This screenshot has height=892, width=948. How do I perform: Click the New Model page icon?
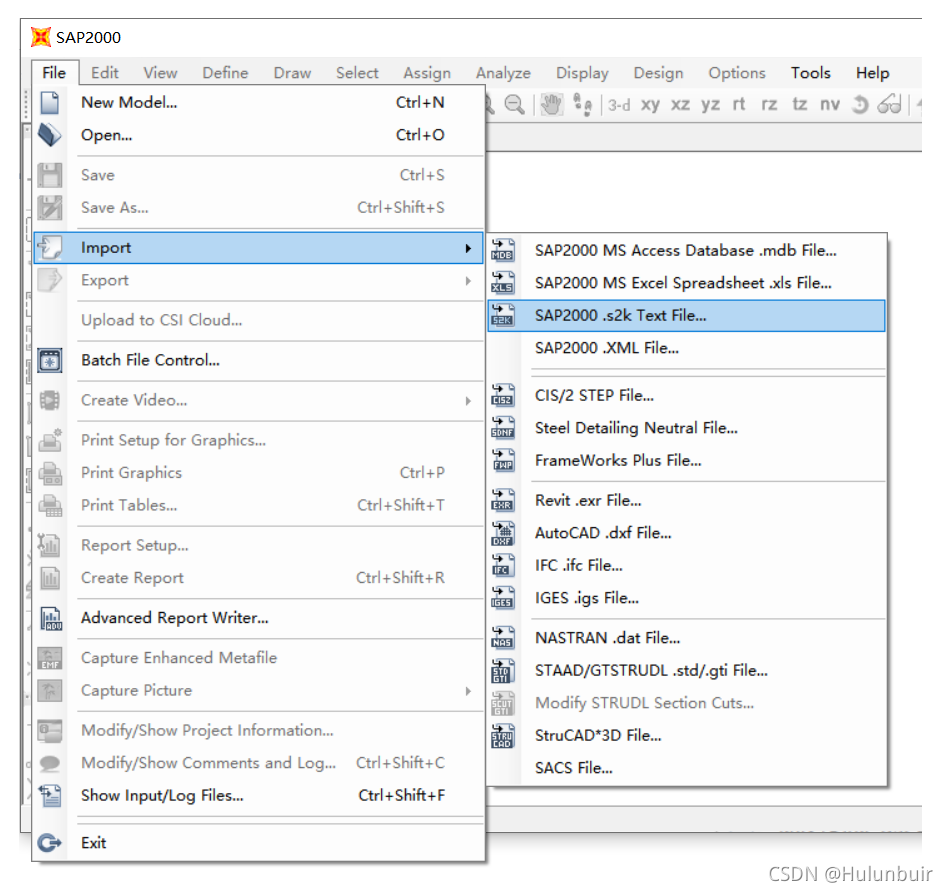[50, 102]
